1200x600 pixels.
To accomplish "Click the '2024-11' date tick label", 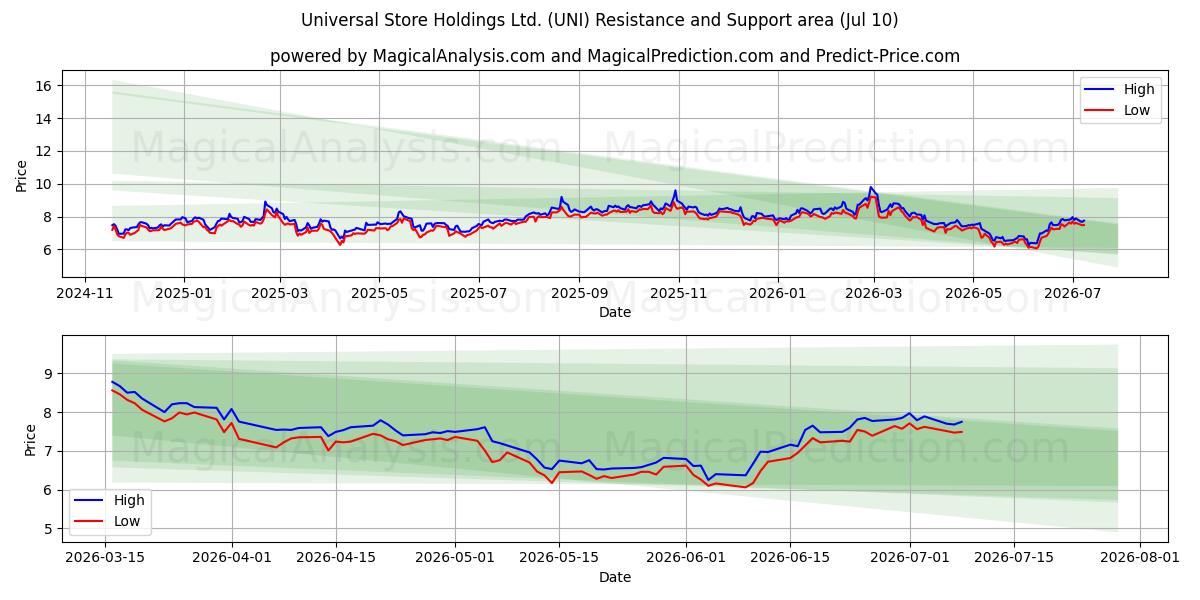I will (85, 293).
